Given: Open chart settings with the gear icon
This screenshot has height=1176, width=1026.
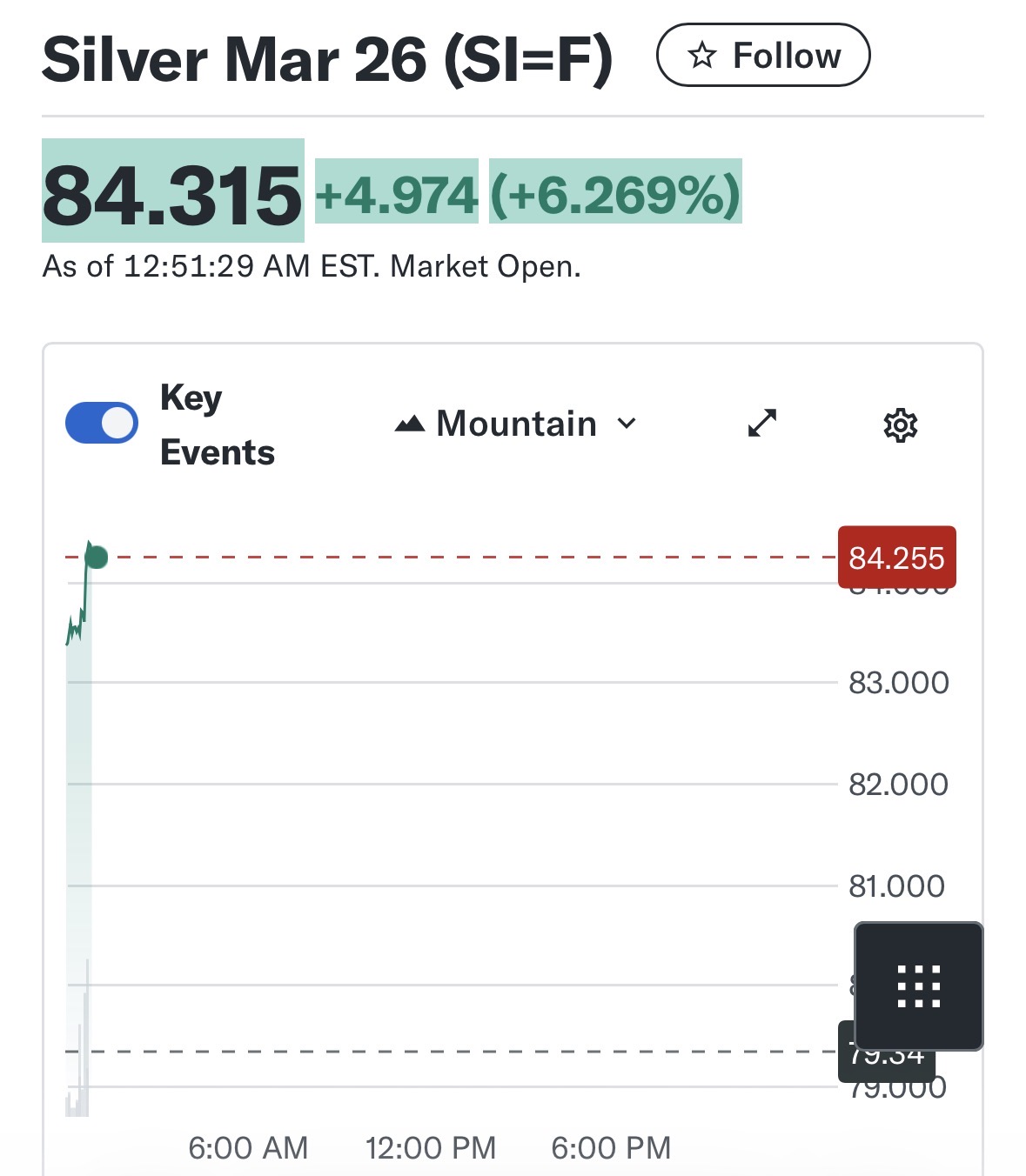Looking at the screenshot, I should point(900,424).
